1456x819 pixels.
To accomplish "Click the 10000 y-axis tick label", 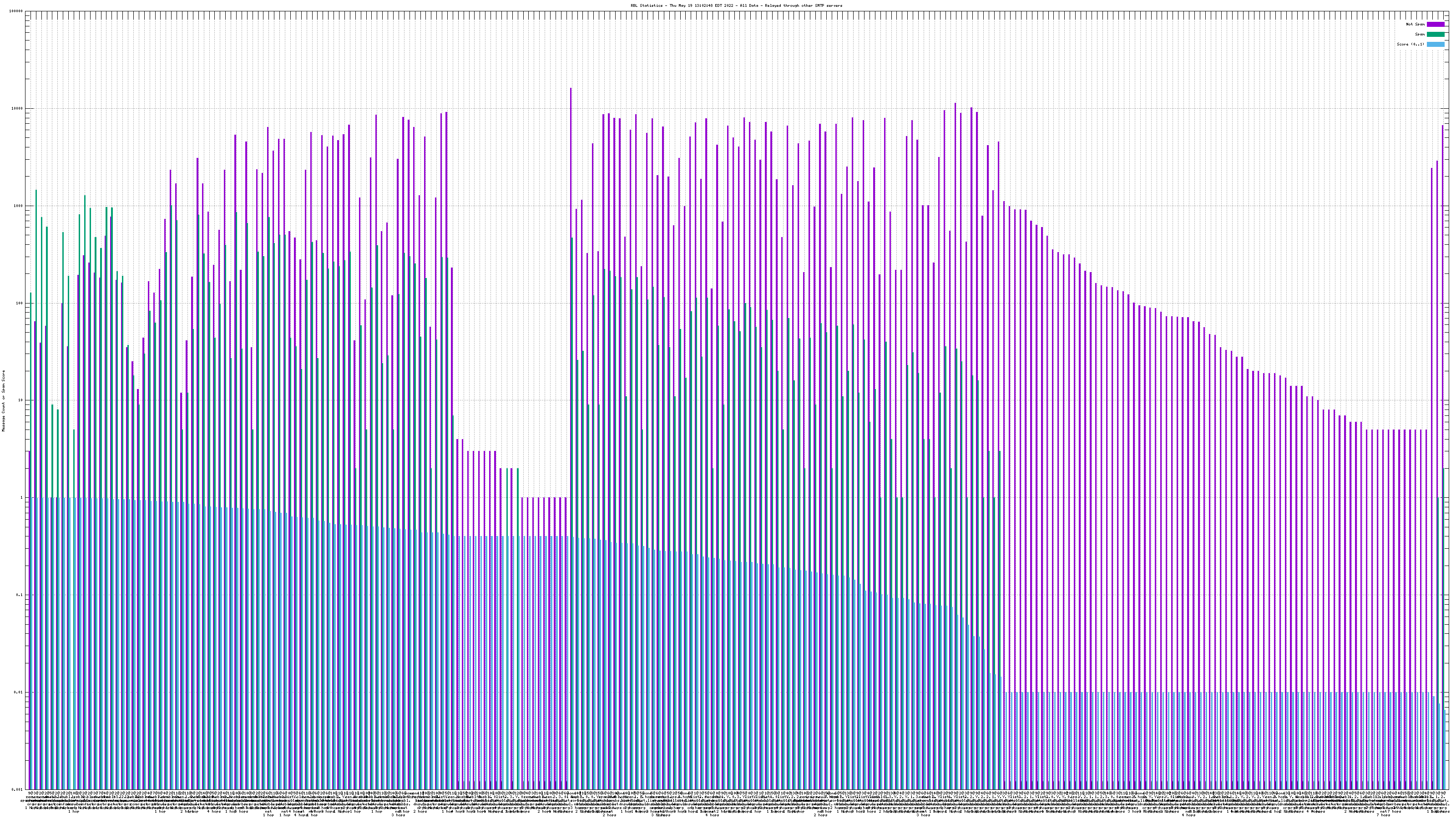I will click(x=18, y=109).
